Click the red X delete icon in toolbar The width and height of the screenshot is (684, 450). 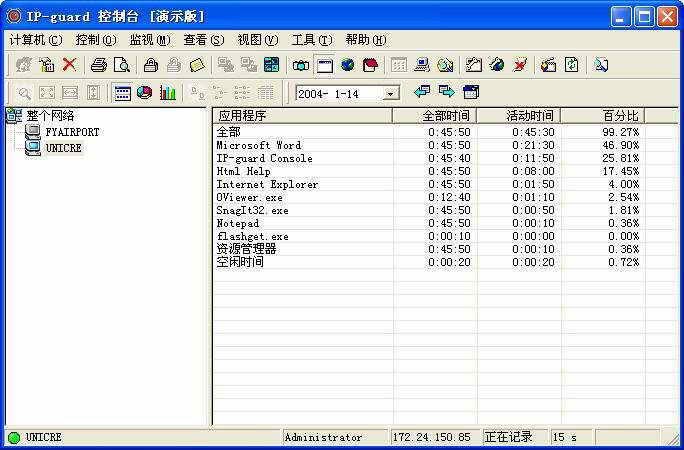[x=69, y=65]
